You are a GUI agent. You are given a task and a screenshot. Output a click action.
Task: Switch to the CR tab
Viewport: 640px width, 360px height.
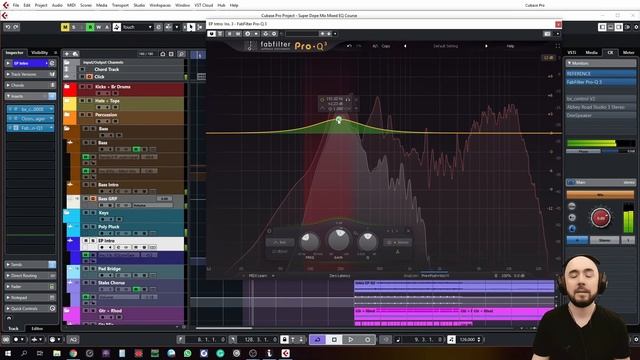pos(610,53)
